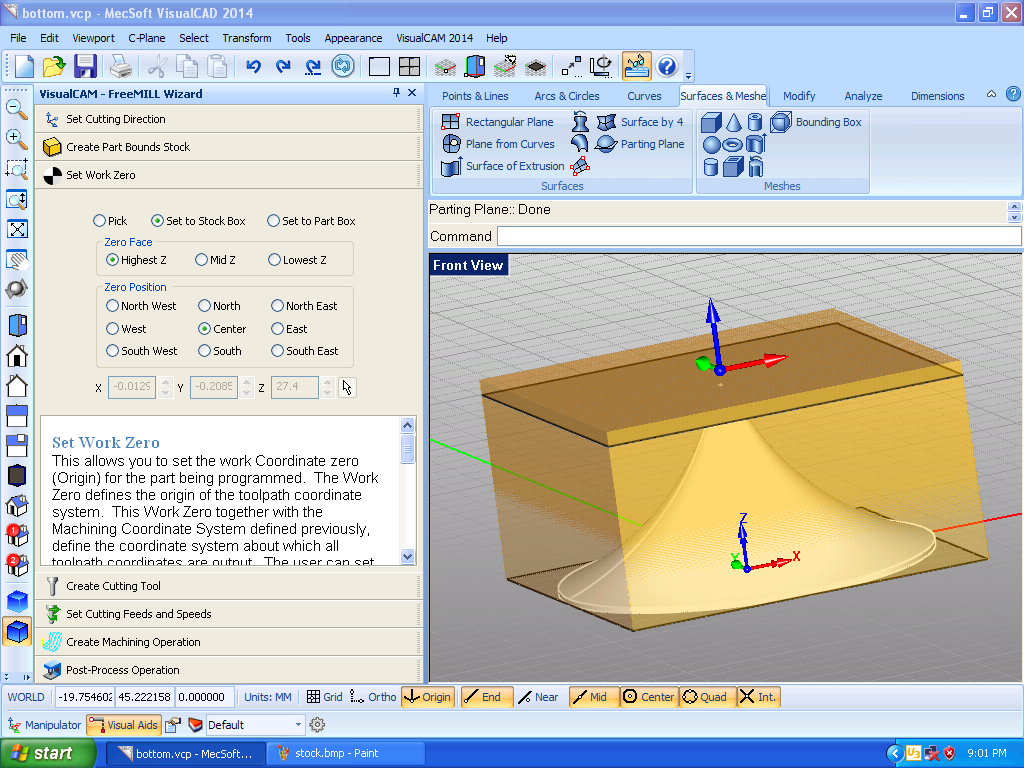Create a cone mesh

tap(733, 122)
